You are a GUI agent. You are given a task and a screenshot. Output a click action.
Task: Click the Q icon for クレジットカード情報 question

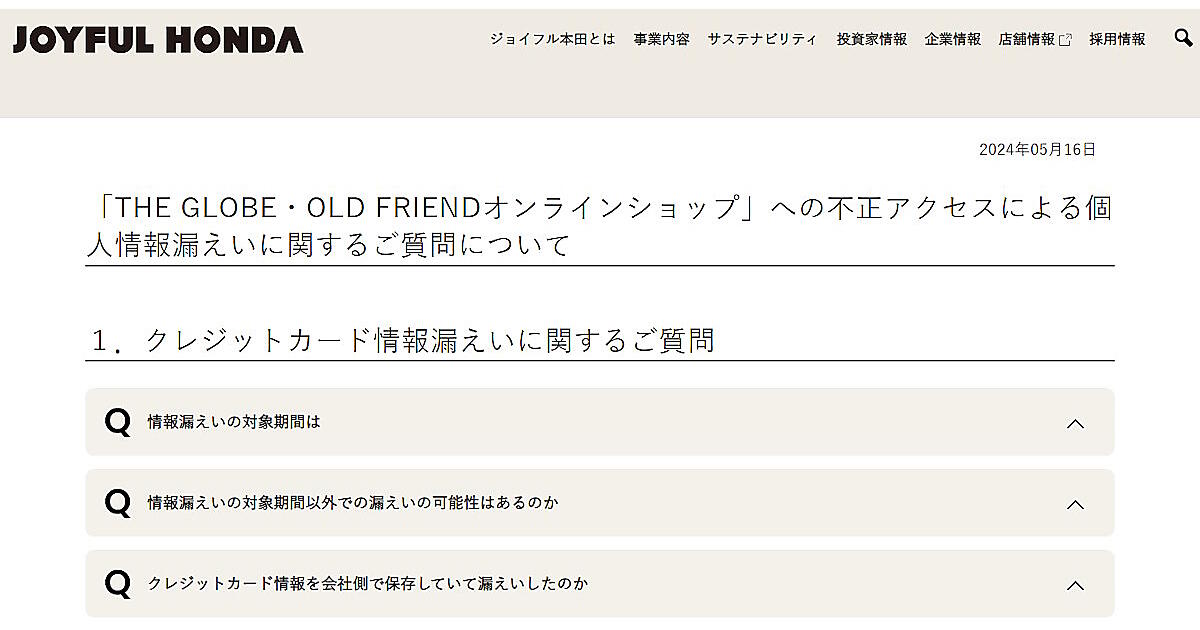(118, 584)
